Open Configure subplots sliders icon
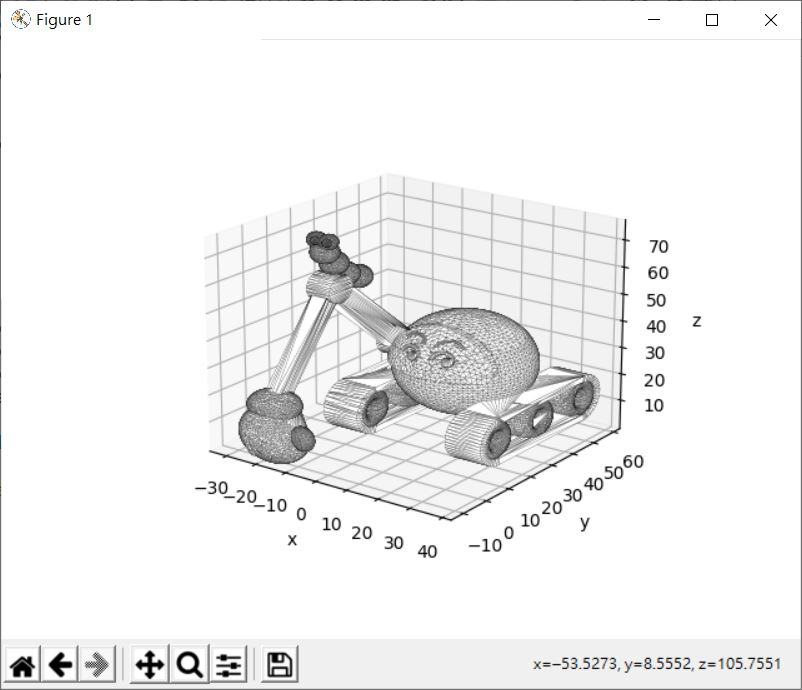 point(228,664)
